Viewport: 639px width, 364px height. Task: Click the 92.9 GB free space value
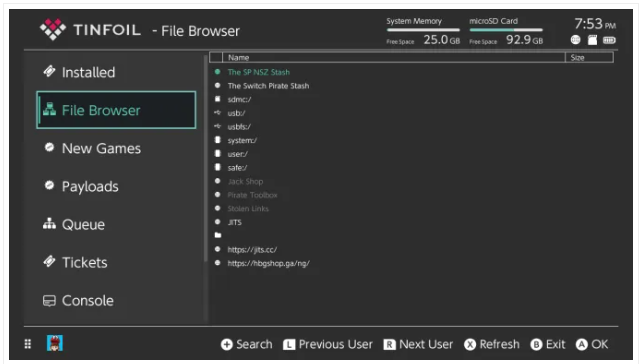(x=524, y=40)
